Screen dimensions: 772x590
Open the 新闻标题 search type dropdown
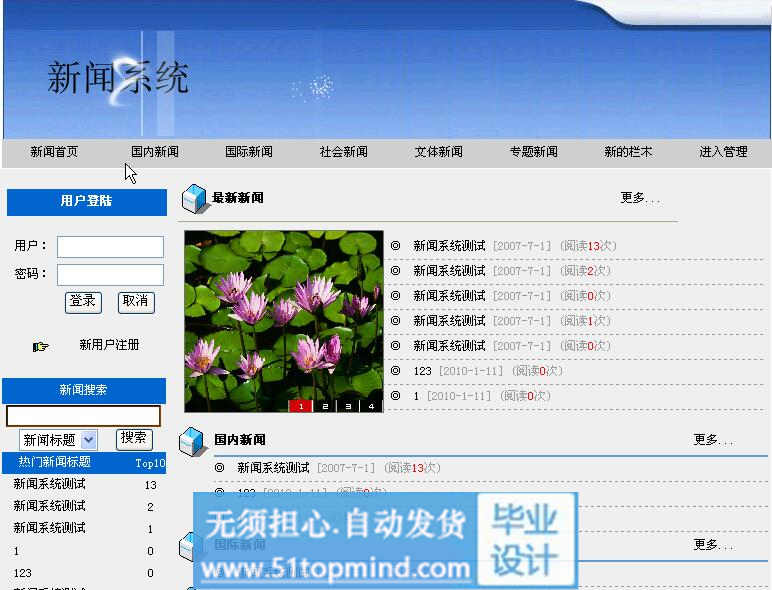coord(58,439)
